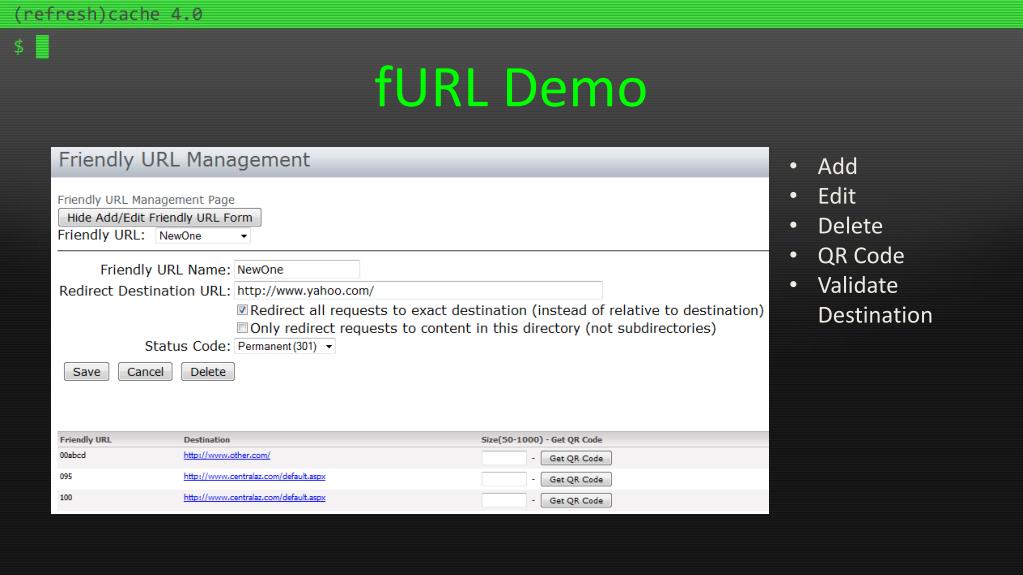This screenshot has height=575, width=1023.
Task: Click the 100 friendly URL cell
Action: [66, 497]
